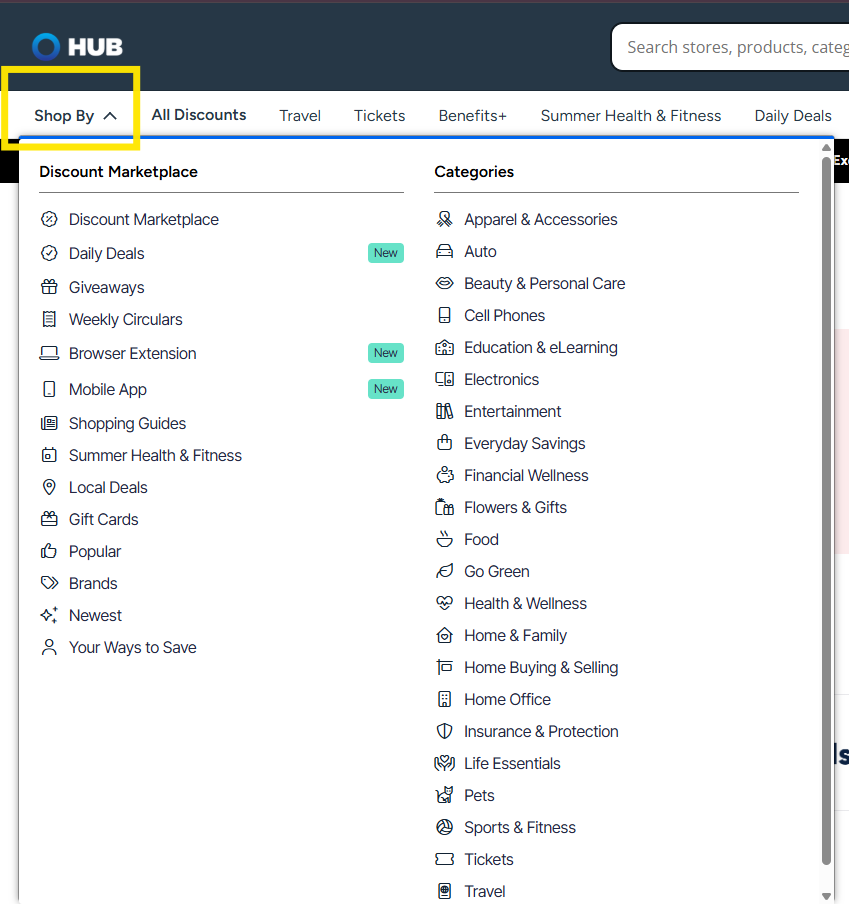Click the Discount Marketplace percent badge icon
The height and width of the screenshot is (904, 849).
(x=50, y=219)
